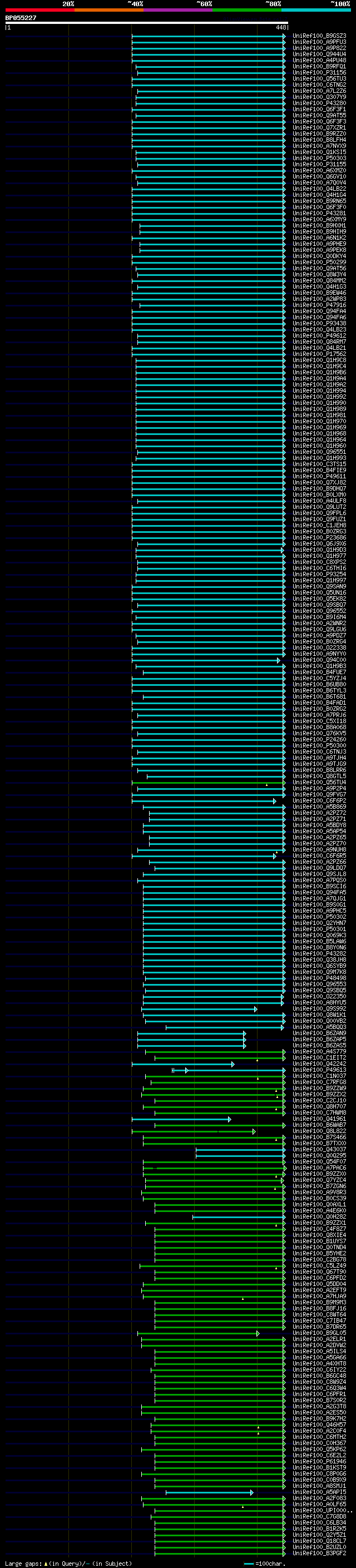Click the cyan ~100% identity legend bar

coord(316,10)
